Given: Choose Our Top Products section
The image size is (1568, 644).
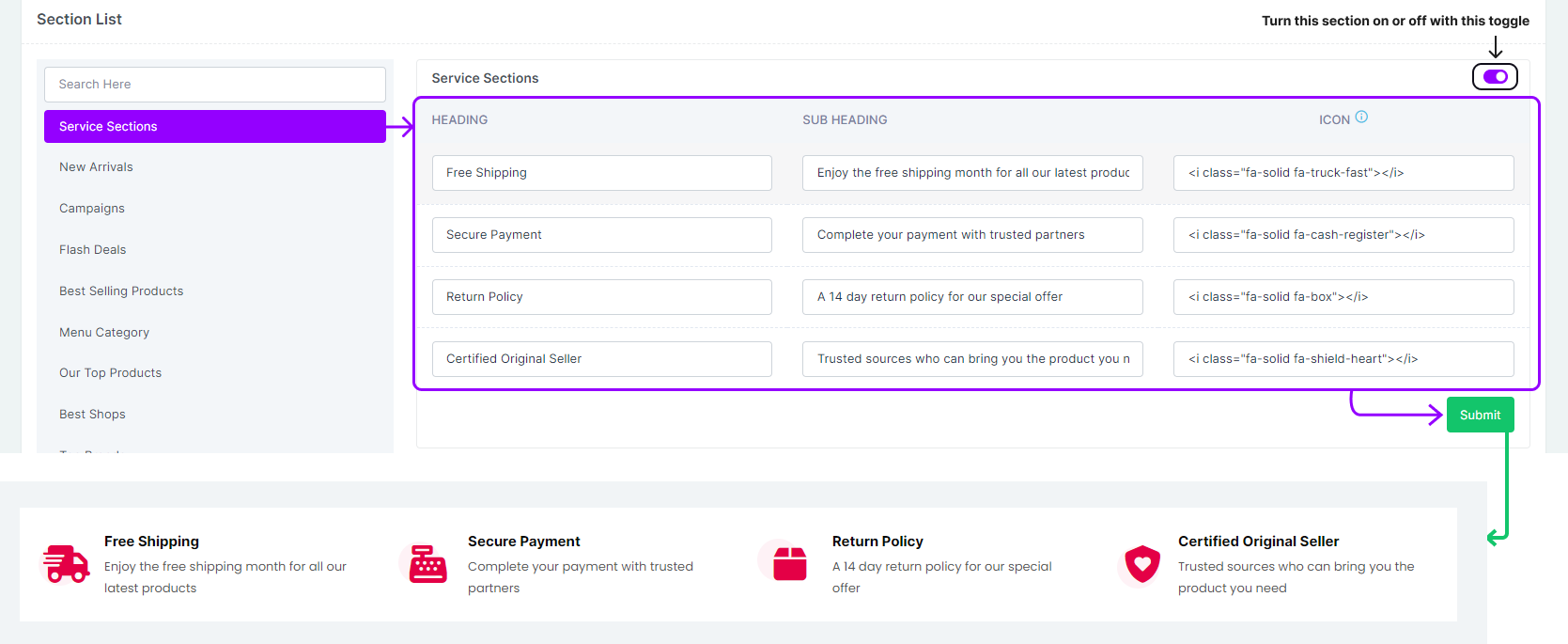Looking at the screenshot, I should point(111,373).
